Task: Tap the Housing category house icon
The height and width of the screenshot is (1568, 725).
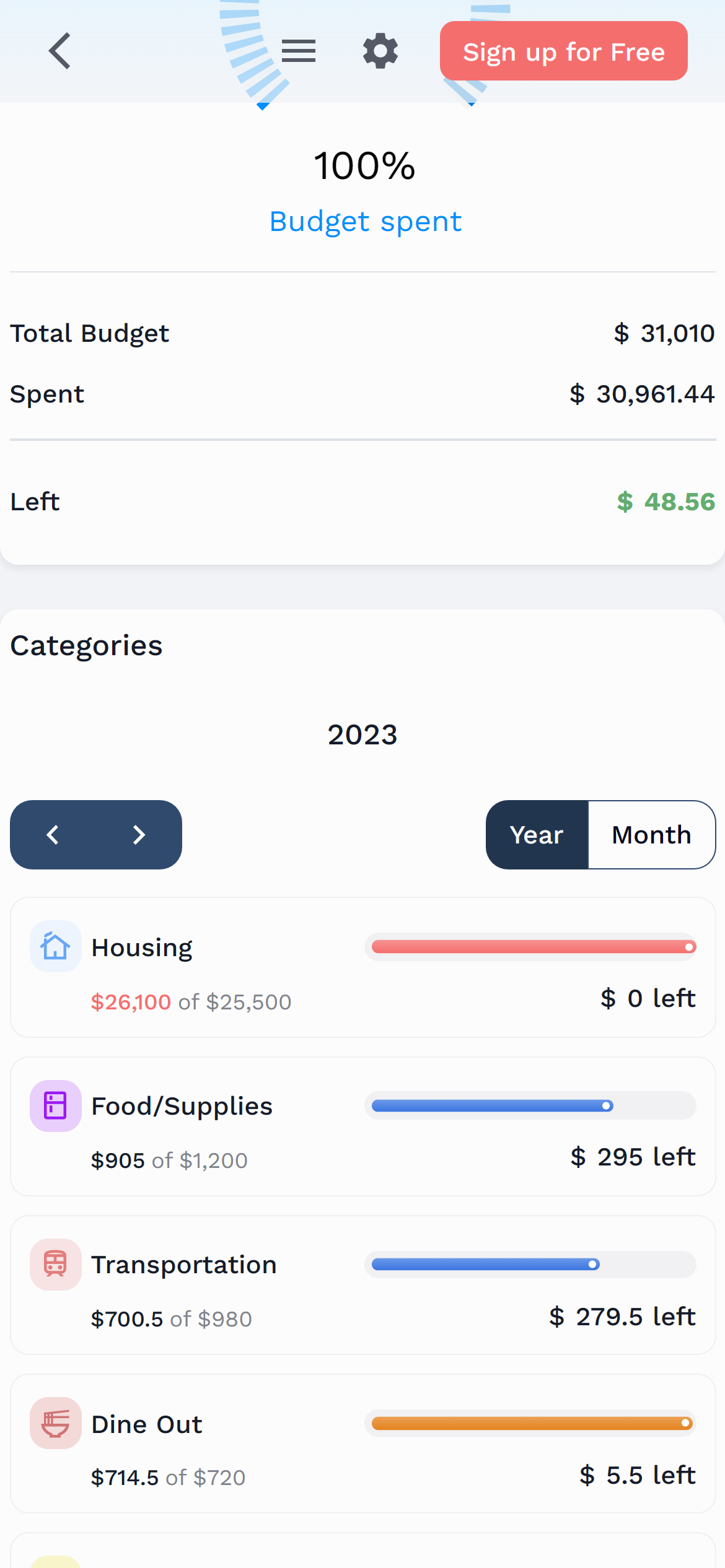Action: pyautogui.click(x=56, y=946)
